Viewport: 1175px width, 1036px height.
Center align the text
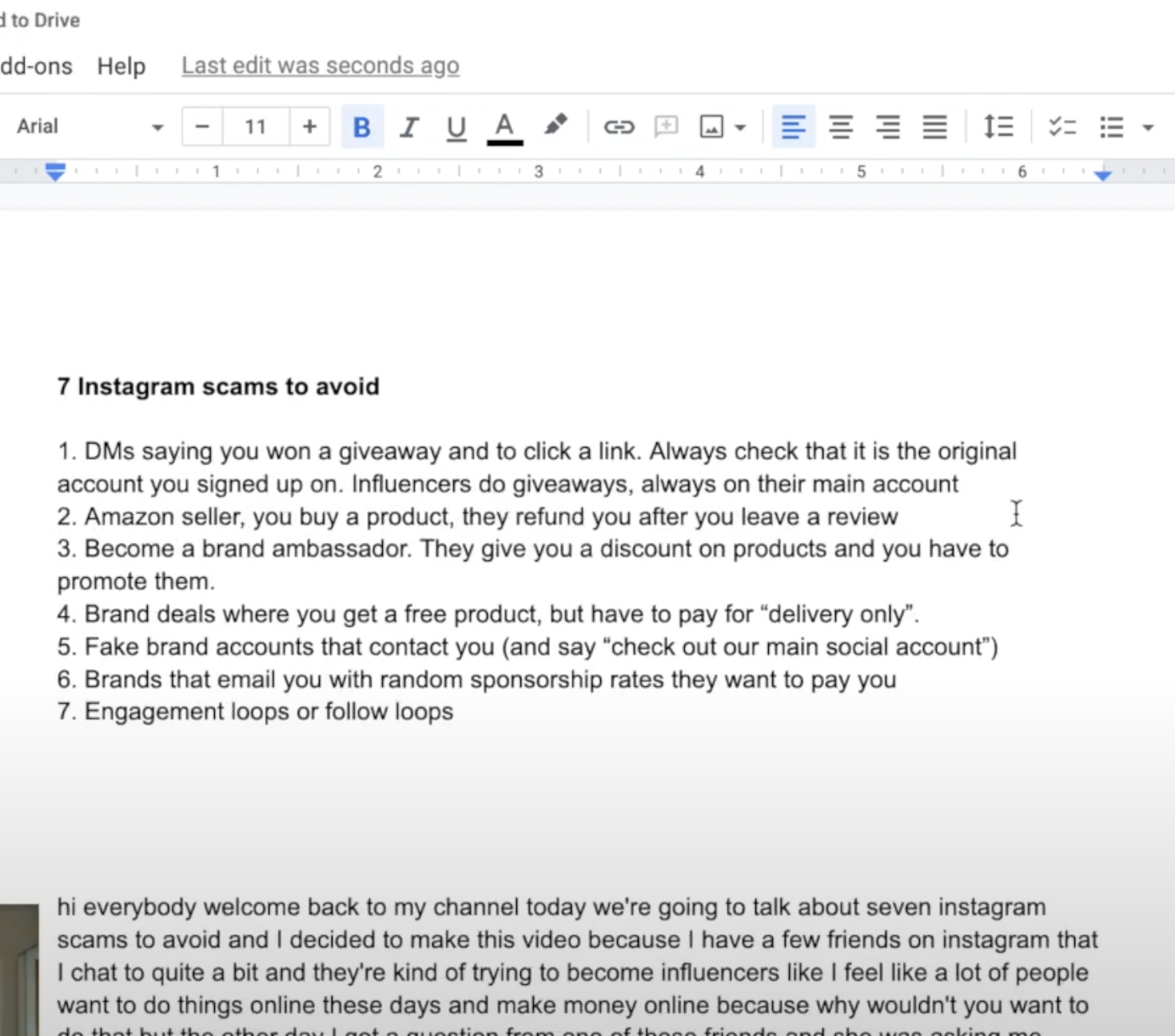click(x=840, y=126)
